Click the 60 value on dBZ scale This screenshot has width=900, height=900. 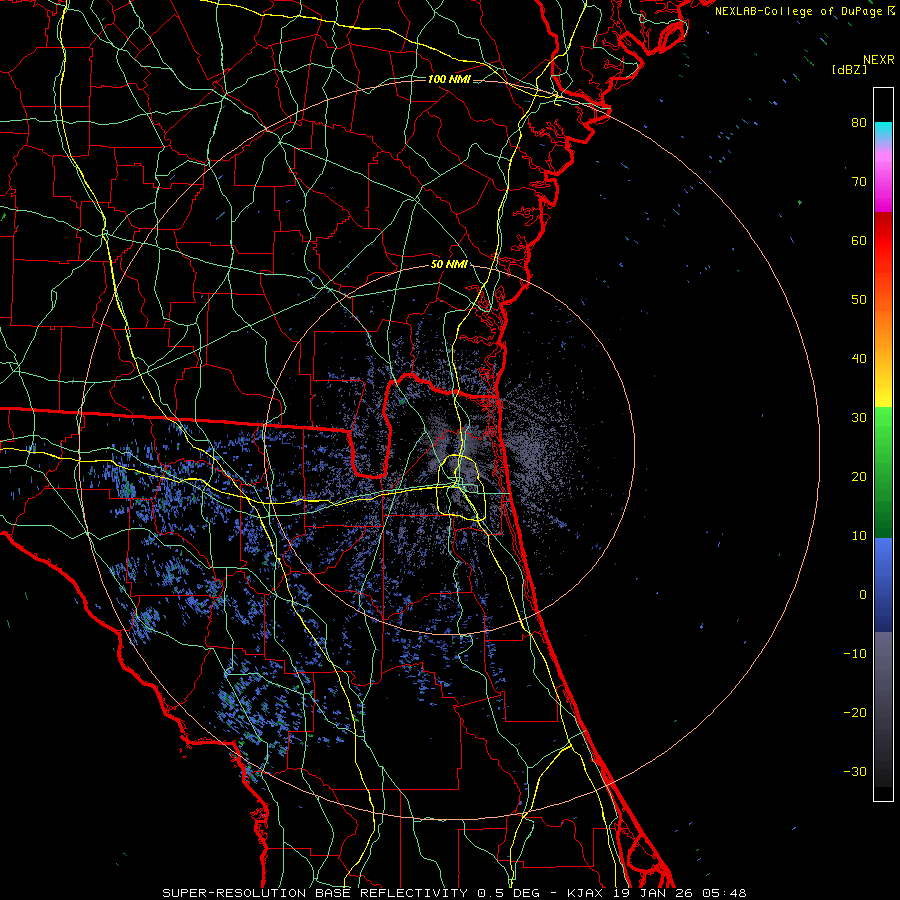click(x=859, y=240)
